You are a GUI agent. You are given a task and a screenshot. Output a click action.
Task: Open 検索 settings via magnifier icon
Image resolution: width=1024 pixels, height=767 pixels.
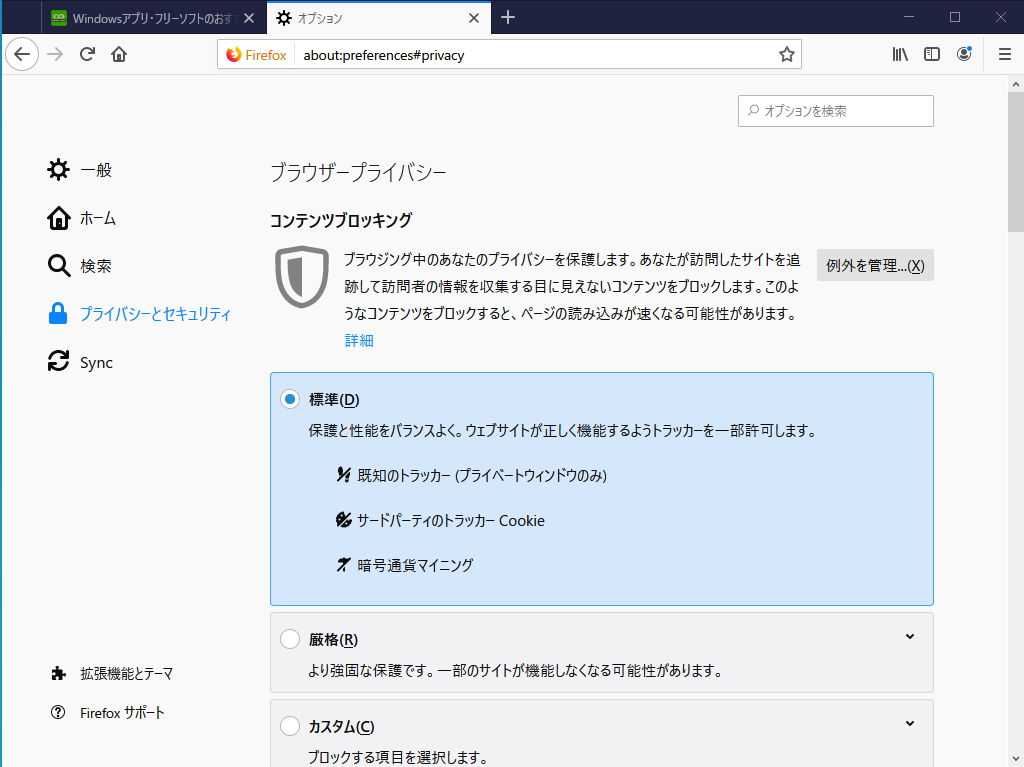[57, 266]
